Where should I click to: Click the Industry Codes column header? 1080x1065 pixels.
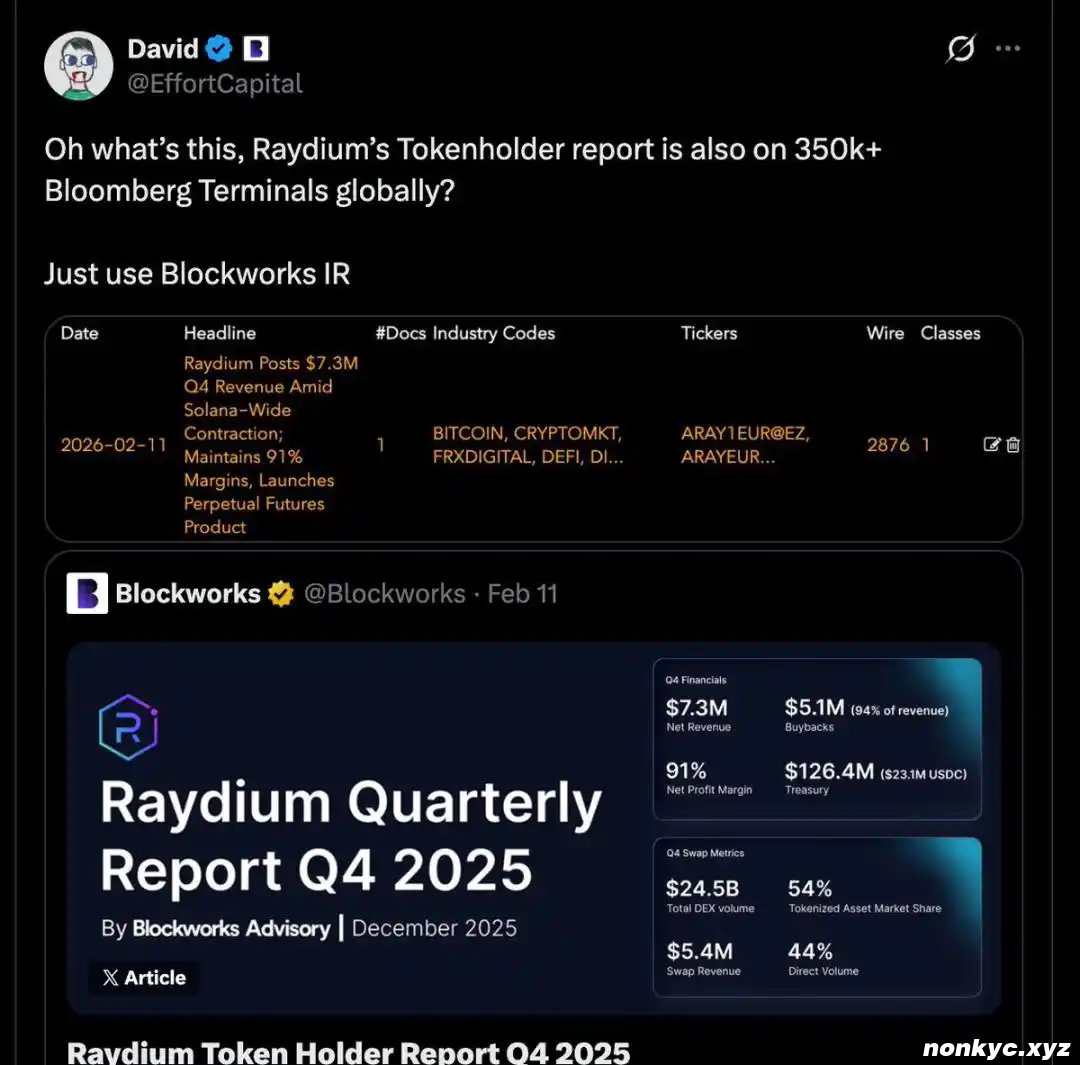coord(493,333)
